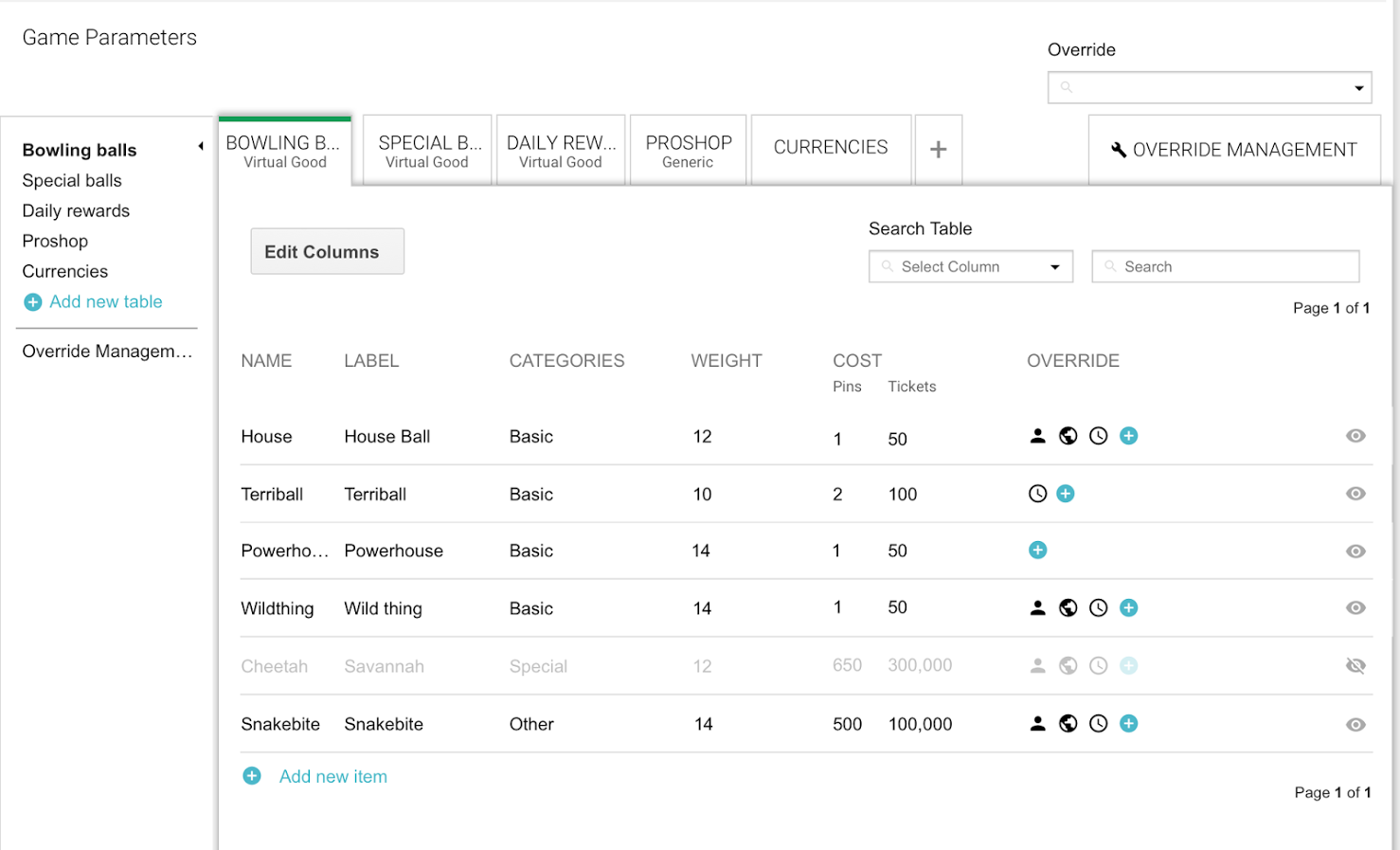The width and height of the screenshot is (1400, 850).
Task: Show the hidden Cheetah row
Action: point(1355,666)
